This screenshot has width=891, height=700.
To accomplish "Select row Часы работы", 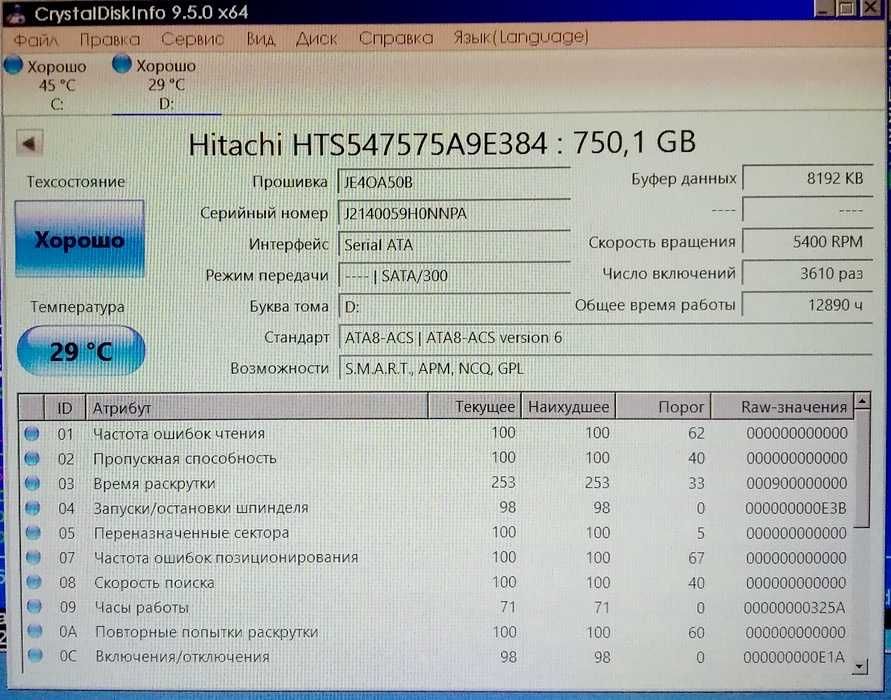I will pos(436,607).
